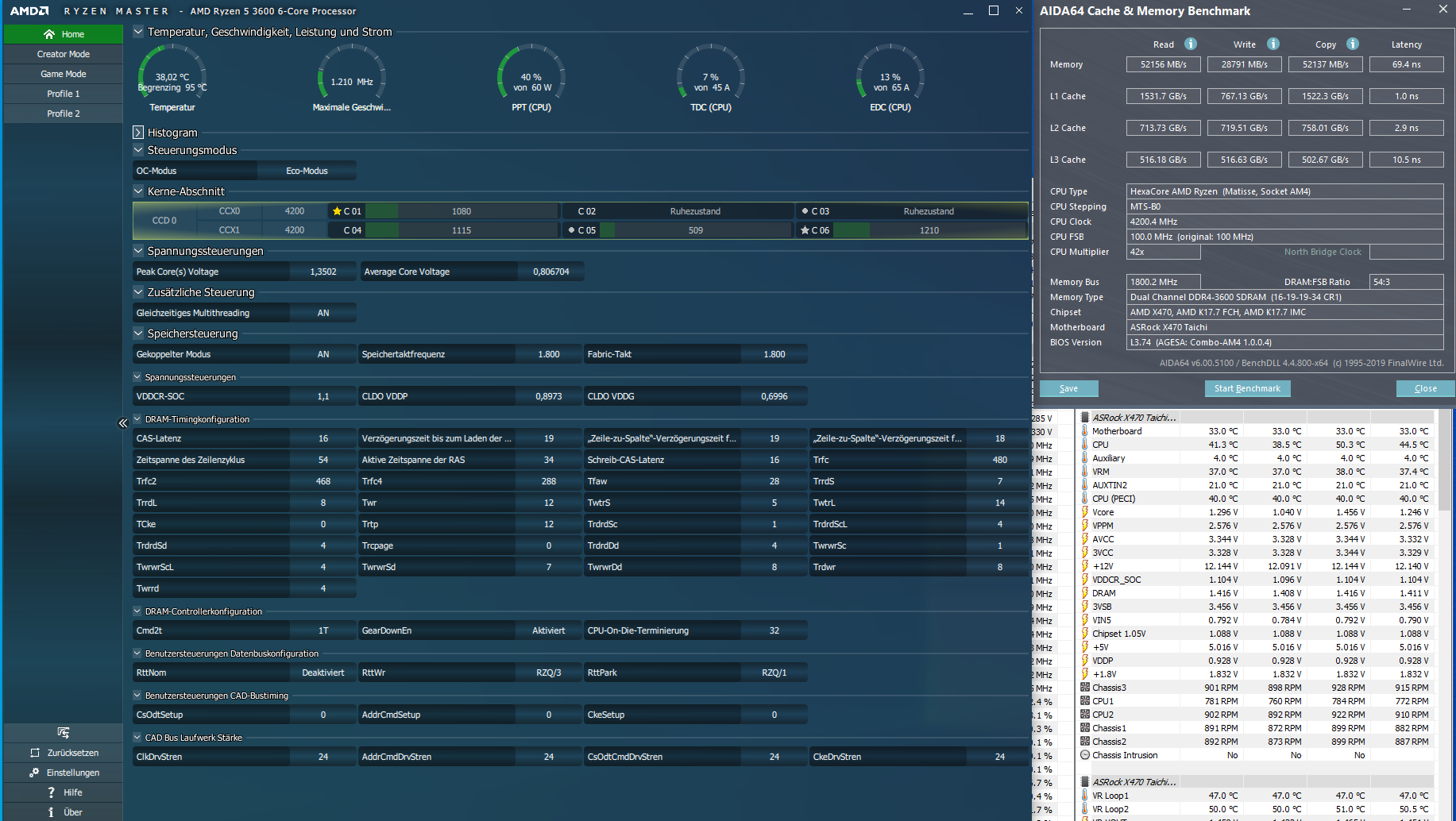This screenshot has height=821, width=1456.
Task: Click the CPU Clock 4200.4 MHz field
Action: tap(1285, 222)
